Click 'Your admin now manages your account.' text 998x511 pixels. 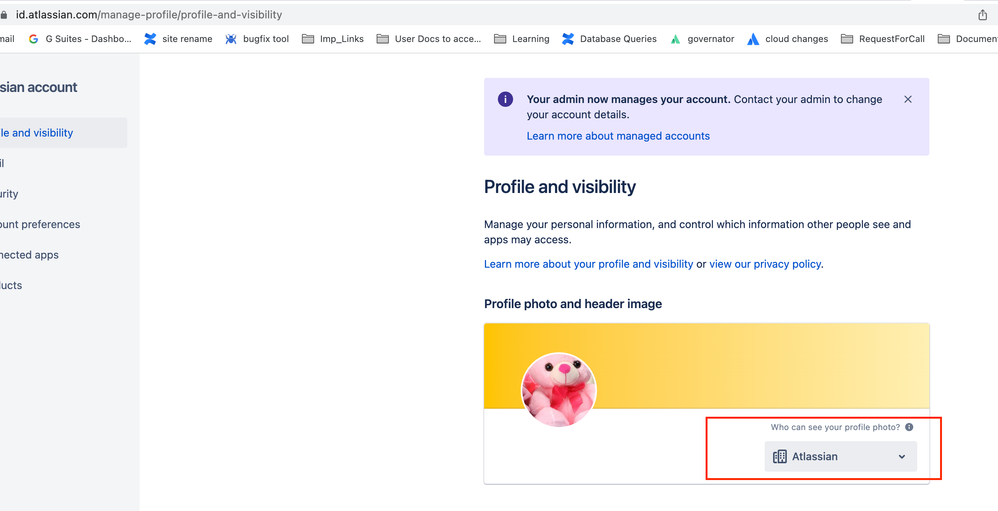tap(629, 99)
